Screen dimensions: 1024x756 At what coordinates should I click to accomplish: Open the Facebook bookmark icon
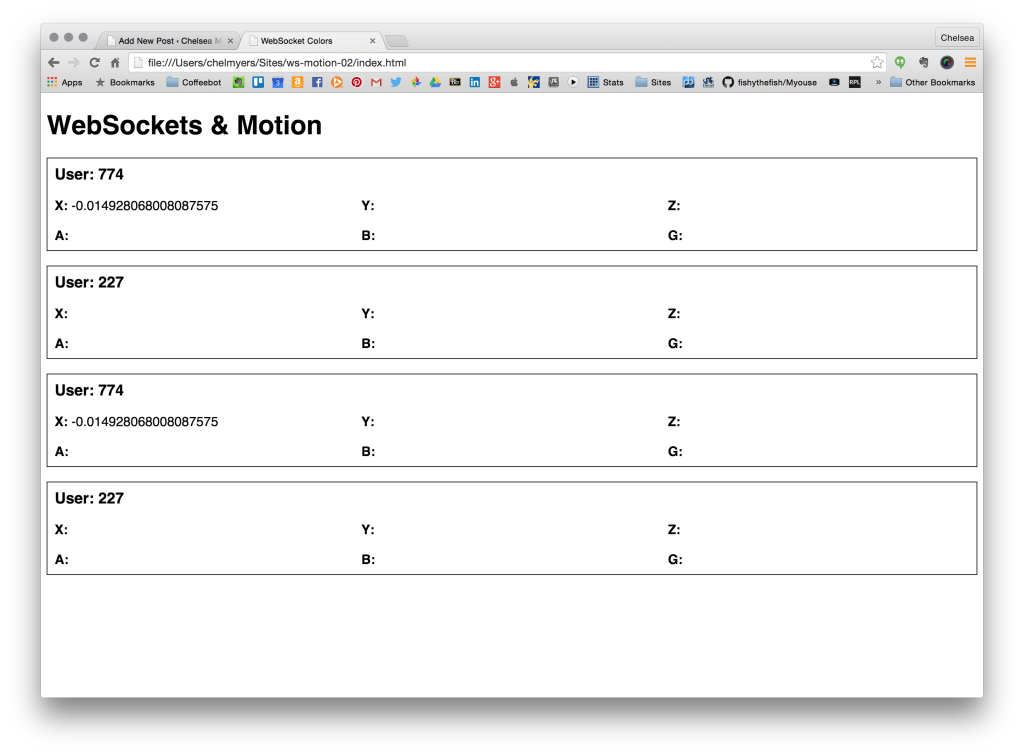pyautogui.click(x=317, y=82)
